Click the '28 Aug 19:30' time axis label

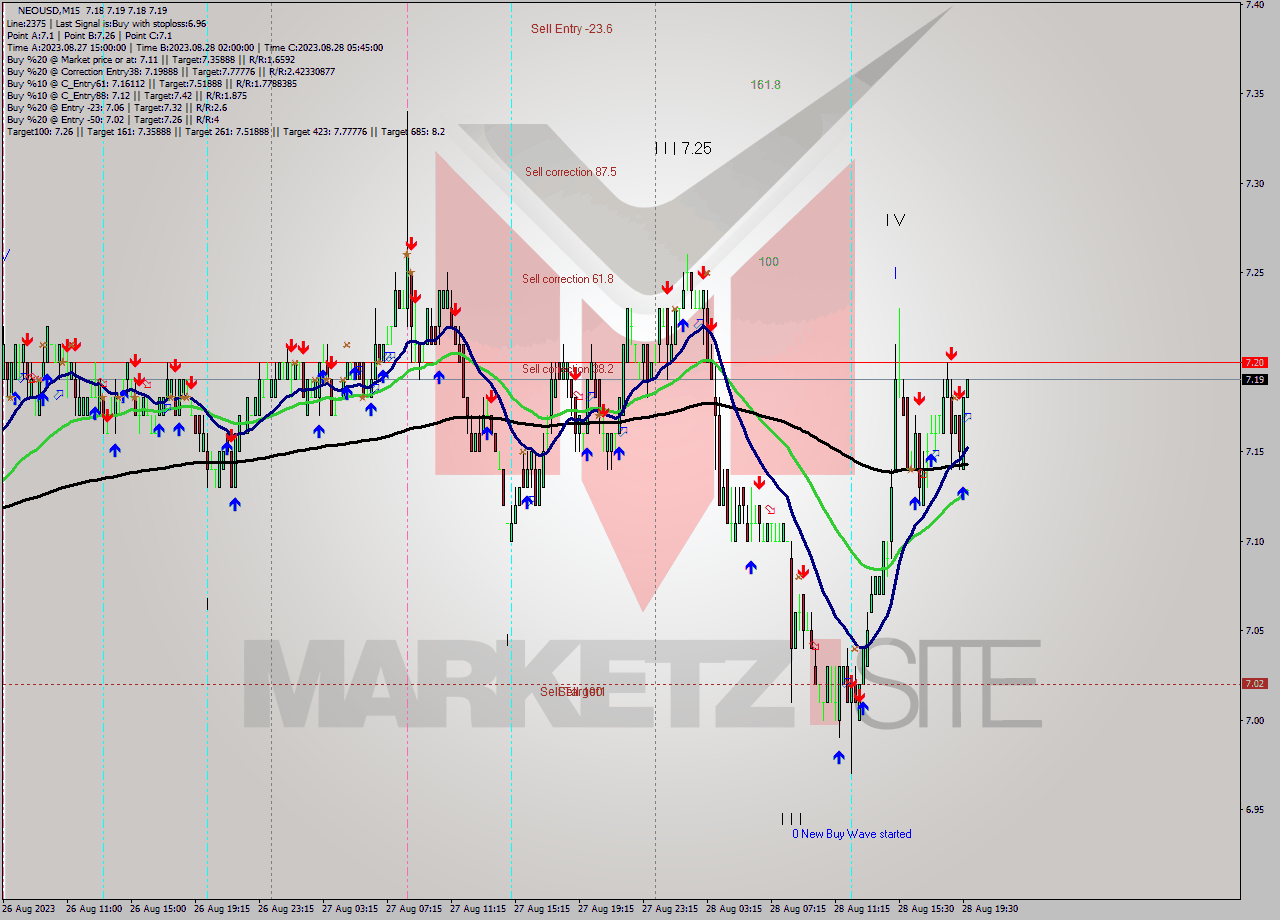coord(990,909)
